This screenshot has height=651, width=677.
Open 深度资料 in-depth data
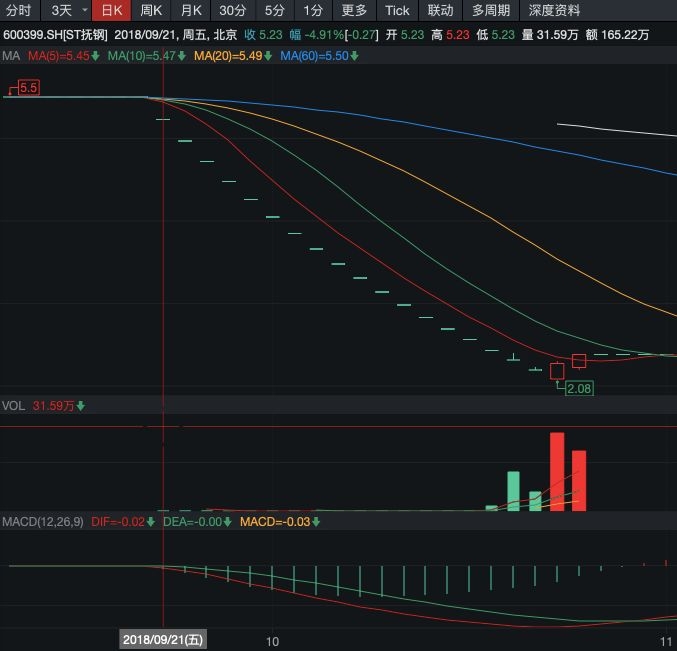coord(554,11)
